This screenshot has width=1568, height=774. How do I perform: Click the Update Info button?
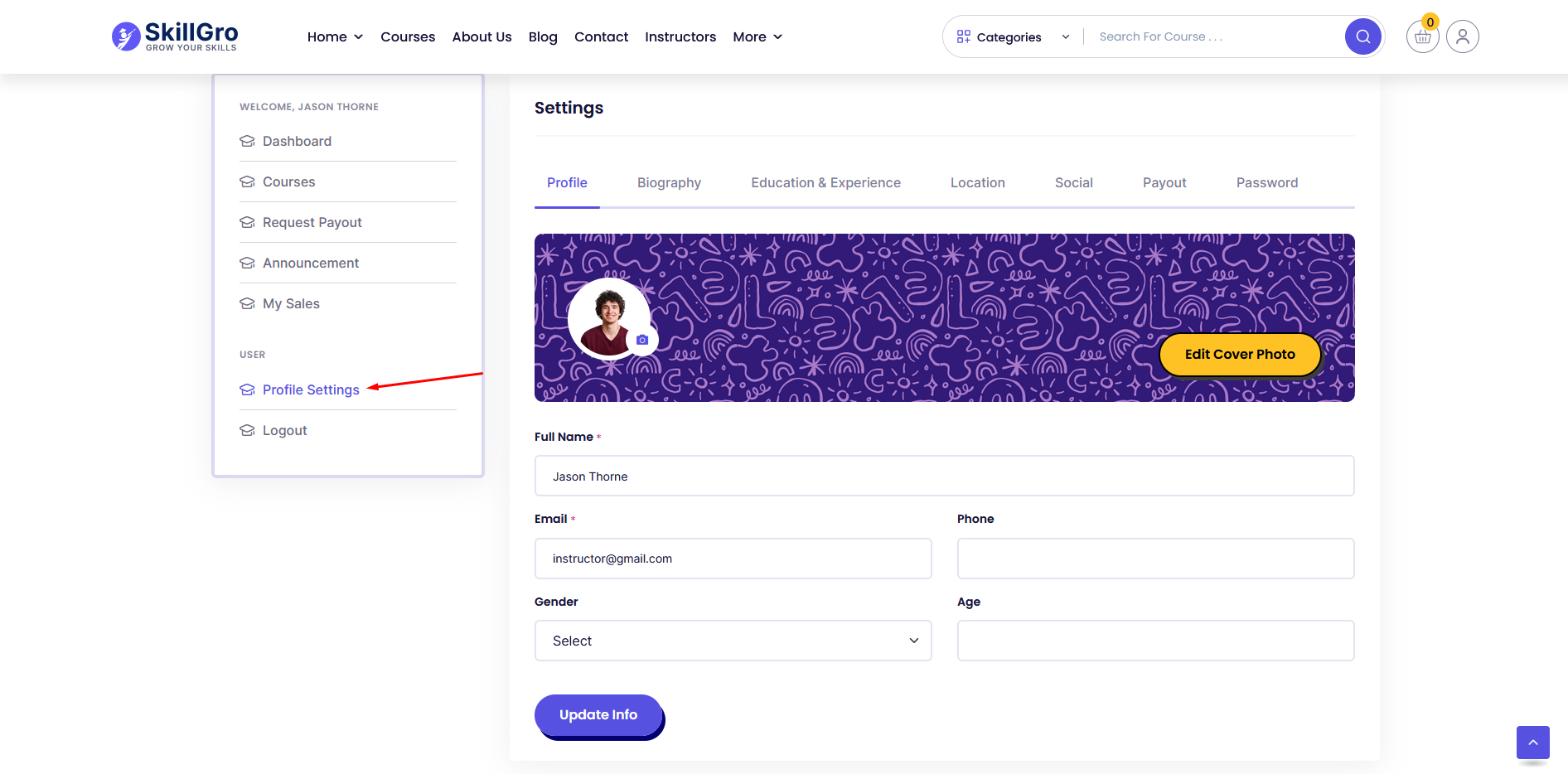[598, 715]
